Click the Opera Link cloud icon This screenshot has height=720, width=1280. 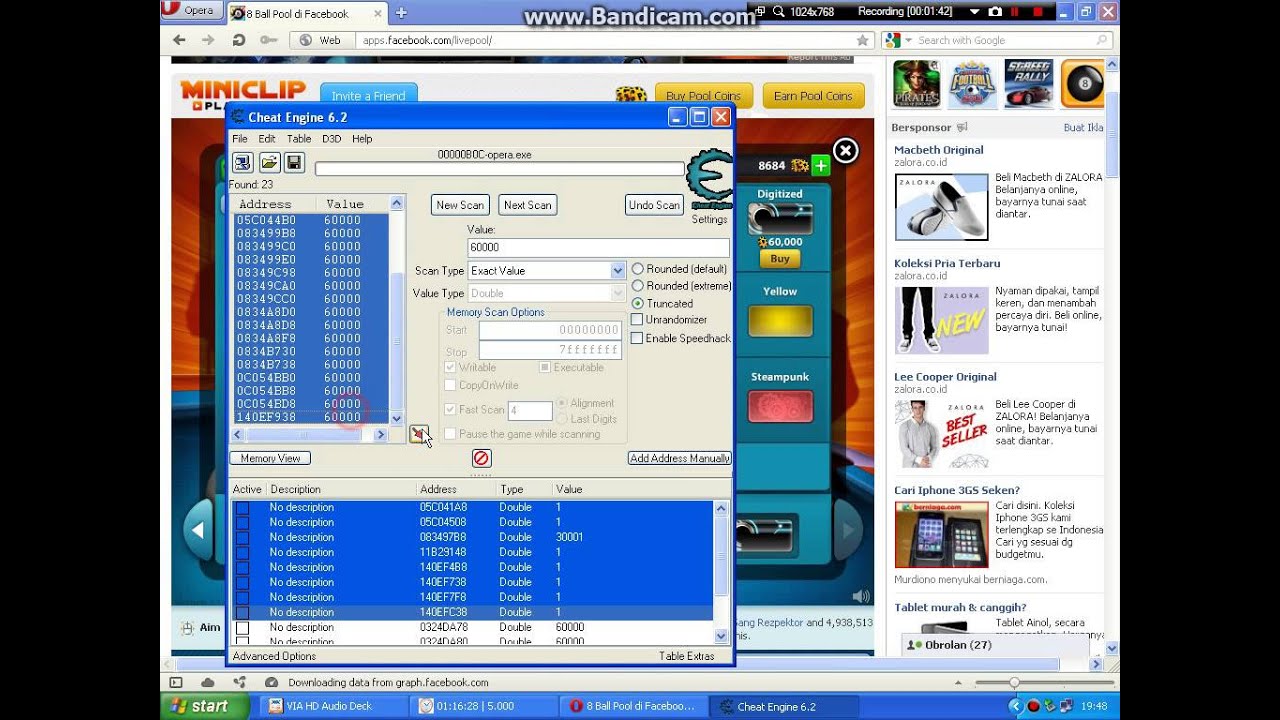click(x=207, y=682)
